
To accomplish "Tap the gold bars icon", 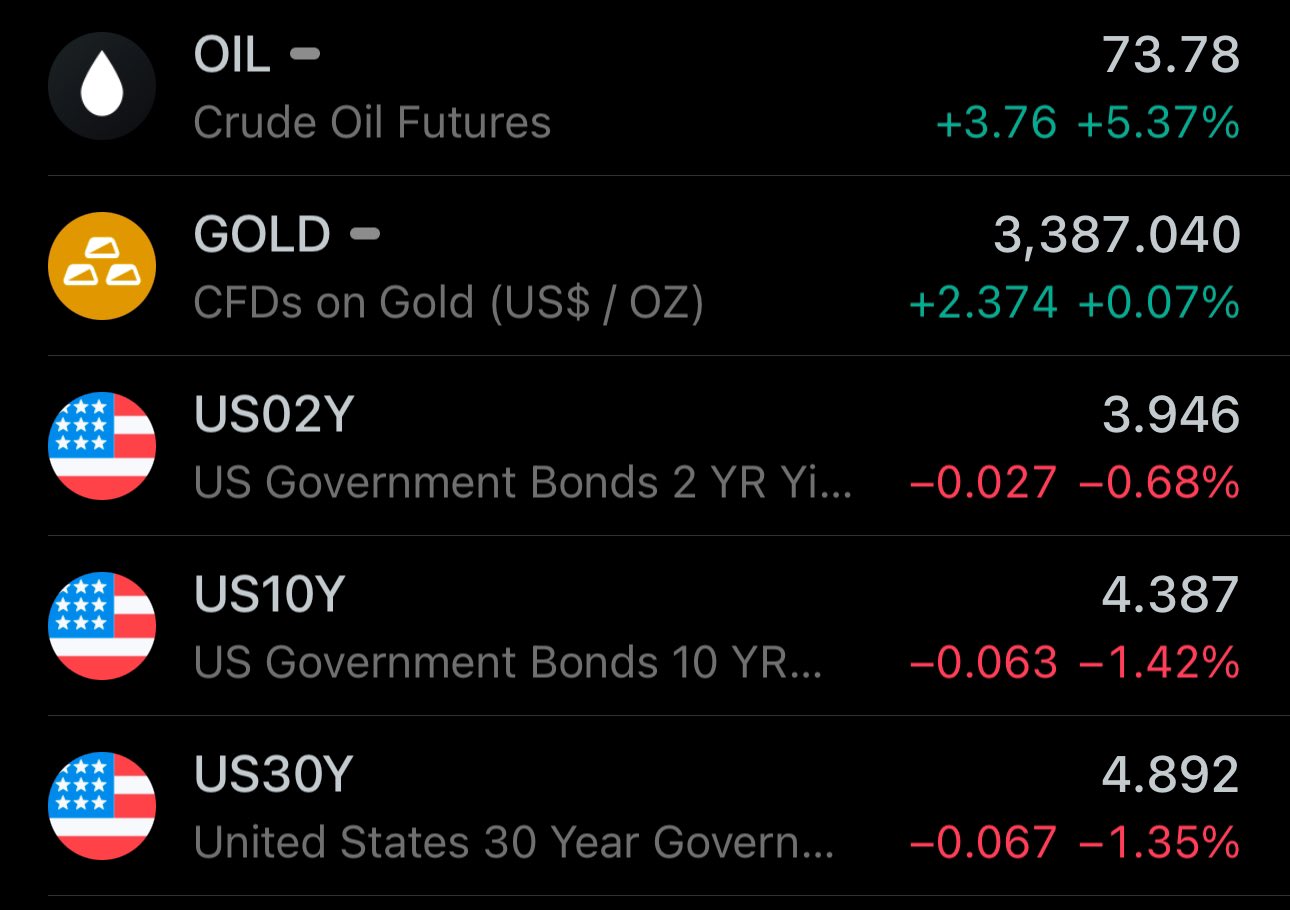I will [x=102, y=266].
